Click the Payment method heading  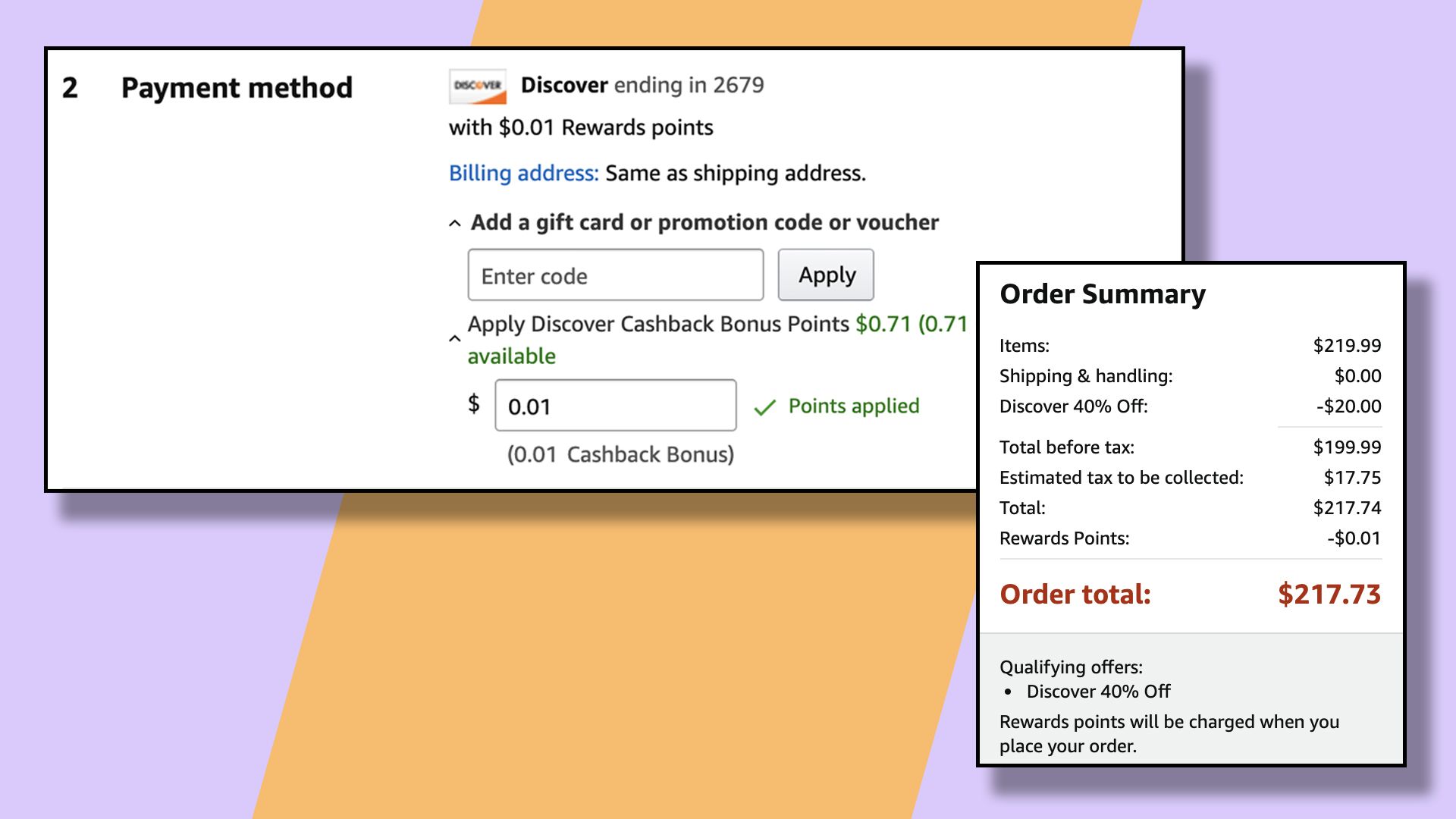(x=237, y=88)
